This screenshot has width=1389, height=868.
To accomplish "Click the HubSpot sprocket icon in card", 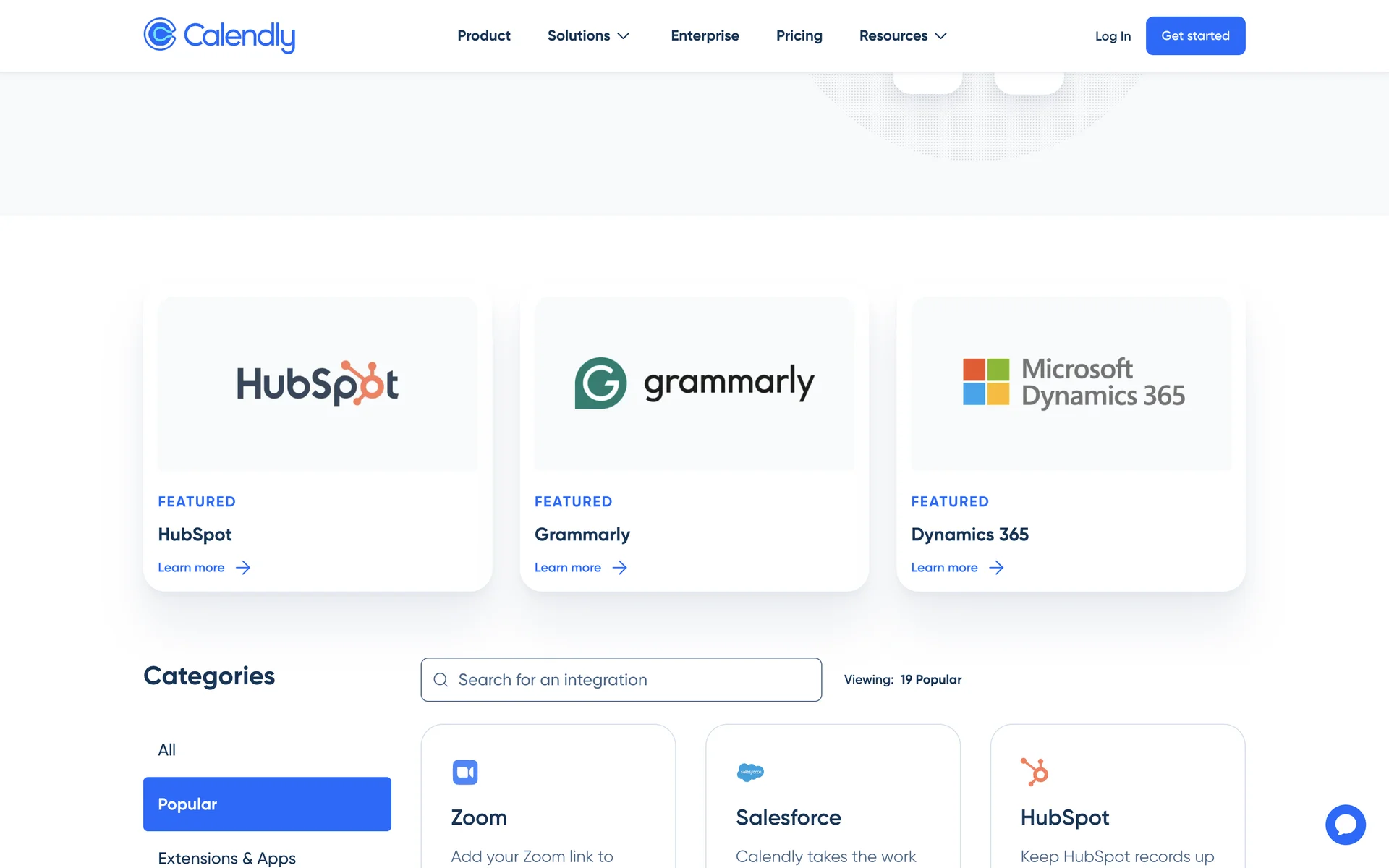I will click(x=1035, y=772).
